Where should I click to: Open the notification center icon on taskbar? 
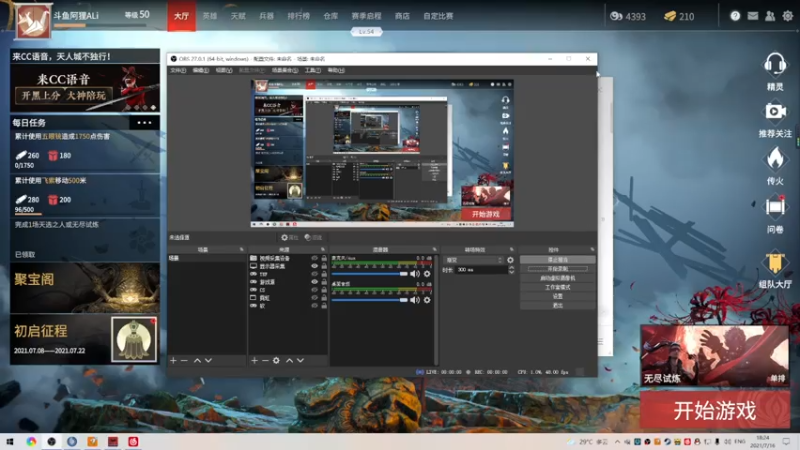coord(786,441)
